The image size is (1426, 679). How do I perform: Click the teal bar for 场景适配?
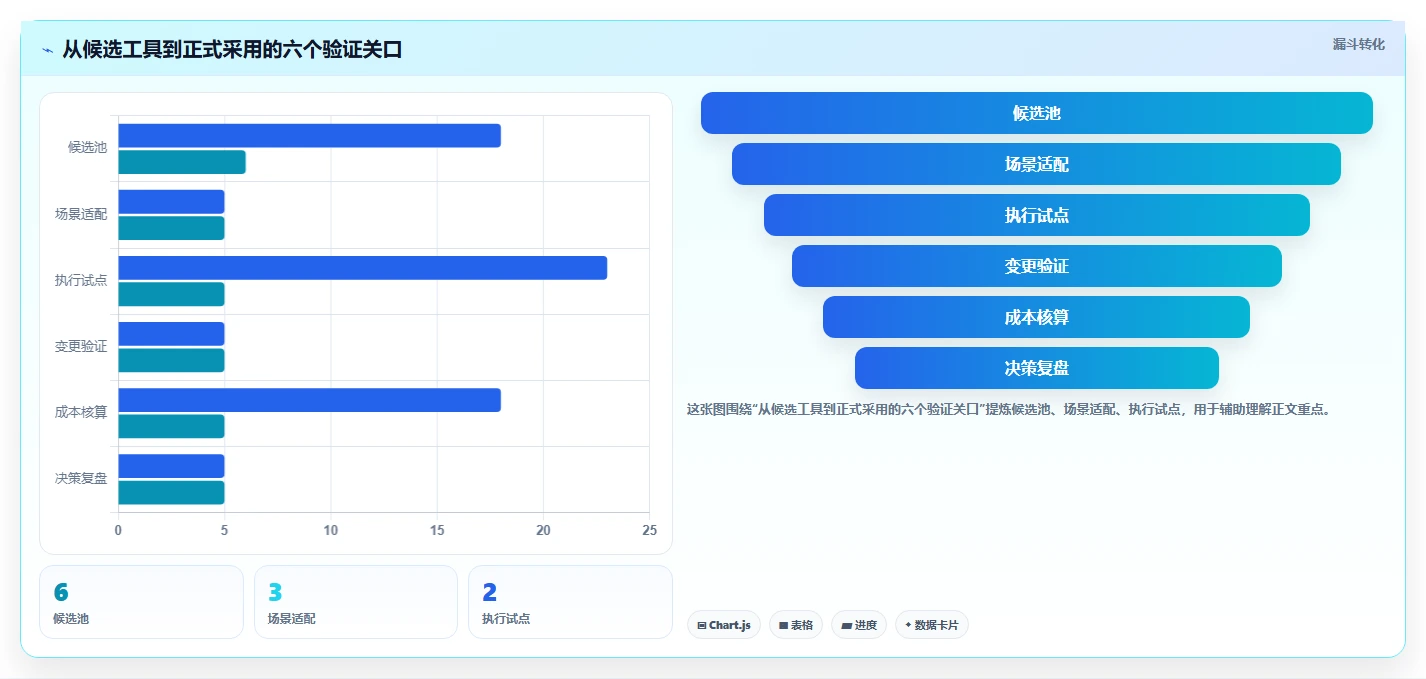[x=171, y=228]
